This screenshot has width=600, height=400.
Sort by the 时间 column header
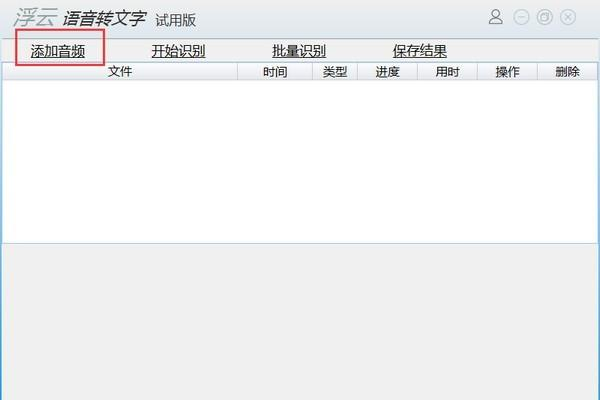pyautogui.click(x=275, y=72)
